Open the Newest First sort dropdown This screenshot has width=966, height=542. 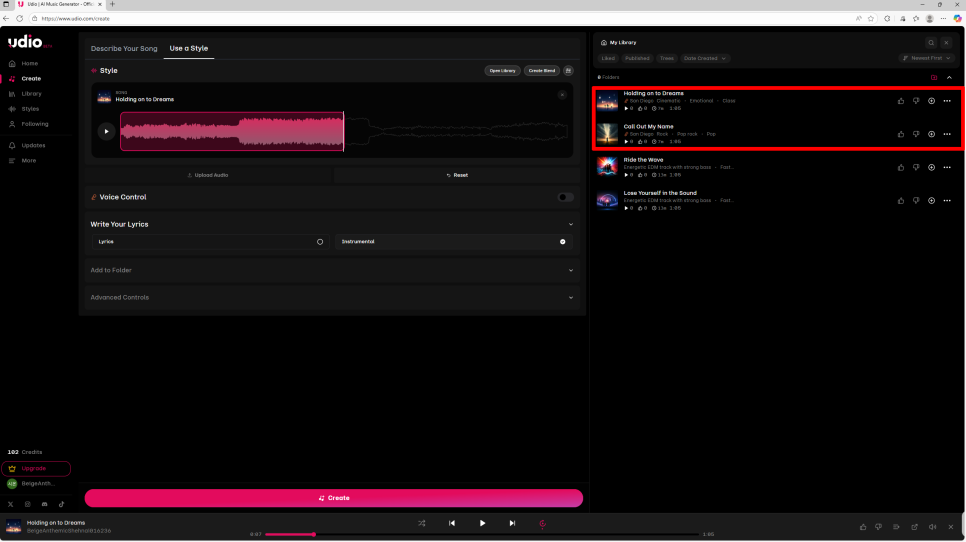[926, 58]
